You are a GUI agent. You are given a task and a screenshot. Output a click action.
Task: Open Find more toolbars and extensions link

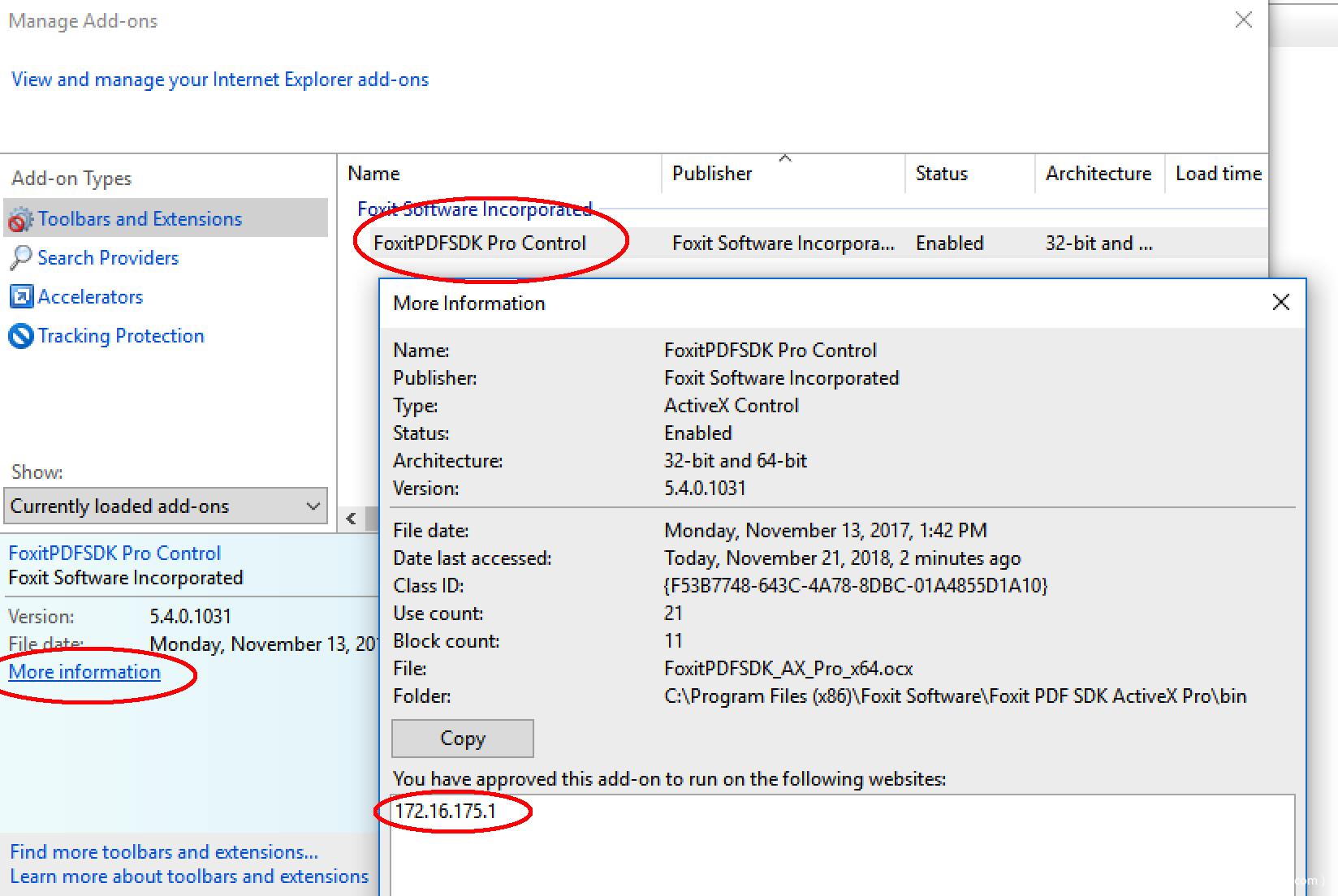[x=164, y=852]
